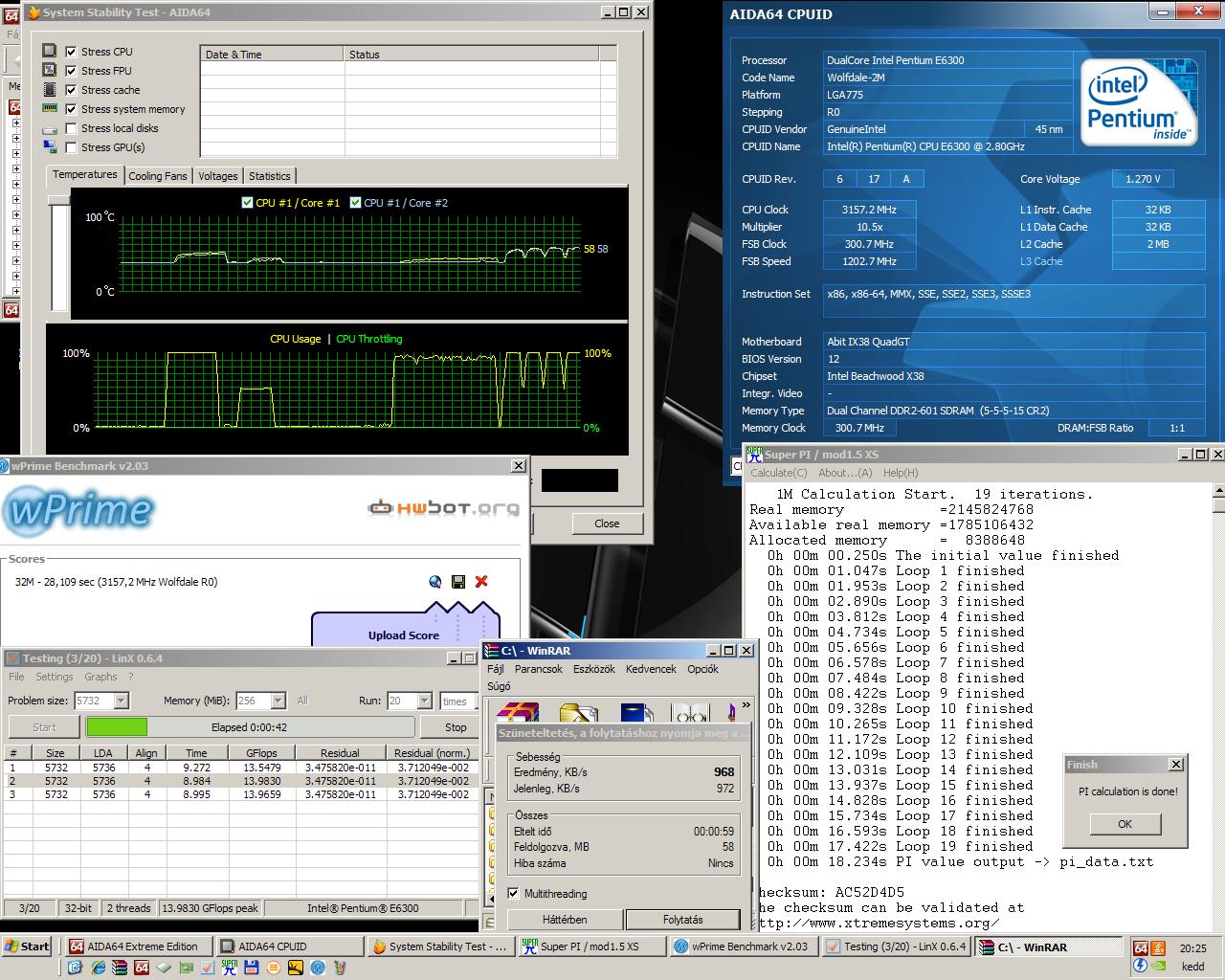The width and height of the screenshot is (1225, 980).
Task: Click OK in the Finish dialog
Action: [1125, 824]
